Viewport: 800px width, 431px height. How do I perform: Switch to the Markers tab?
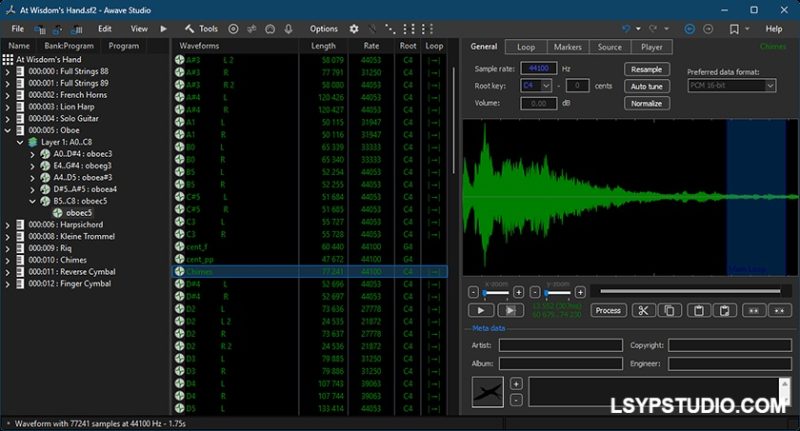coord(568,47)
